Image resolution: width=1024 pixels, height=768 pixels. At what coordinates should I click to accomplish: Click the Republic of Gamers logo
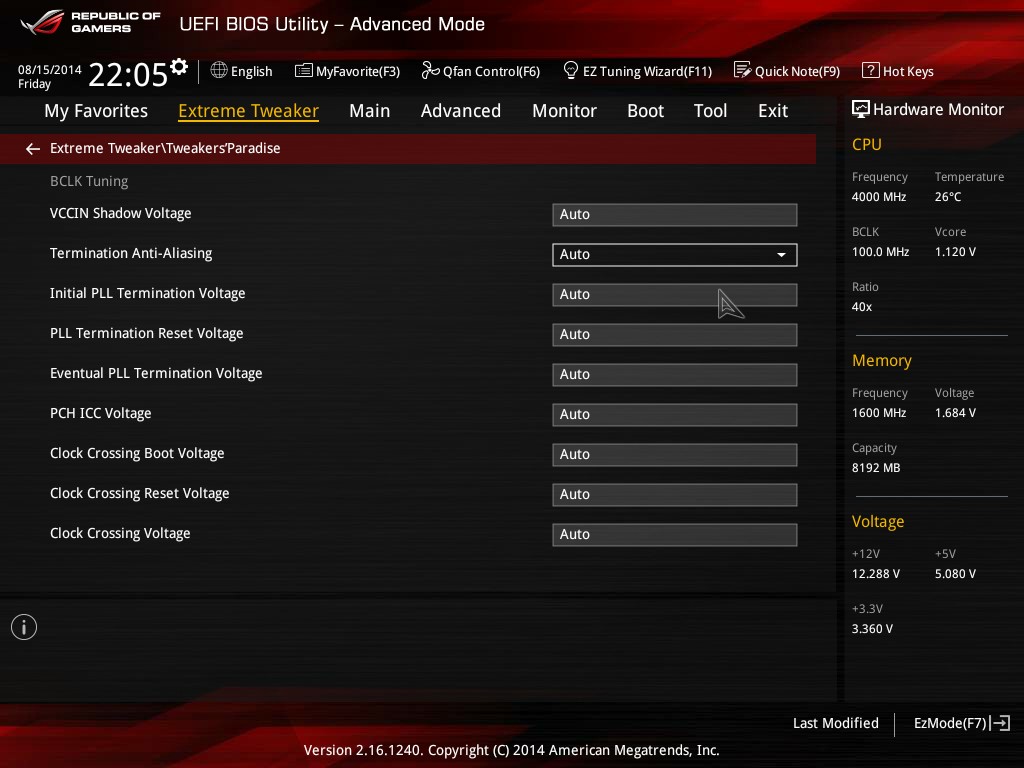(x=90, y=22)
